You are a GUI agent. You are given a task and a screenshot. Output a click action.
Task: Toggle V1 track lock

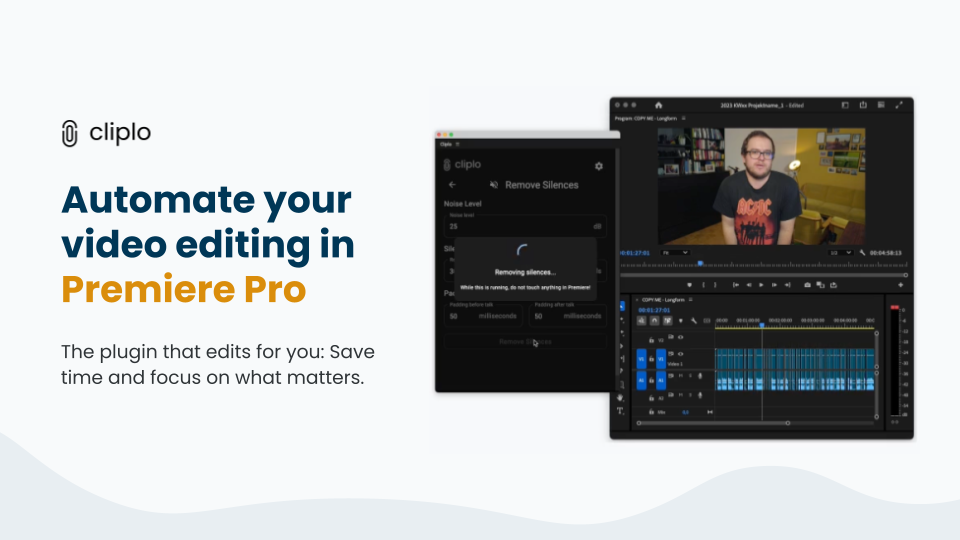tap(651, 359)
